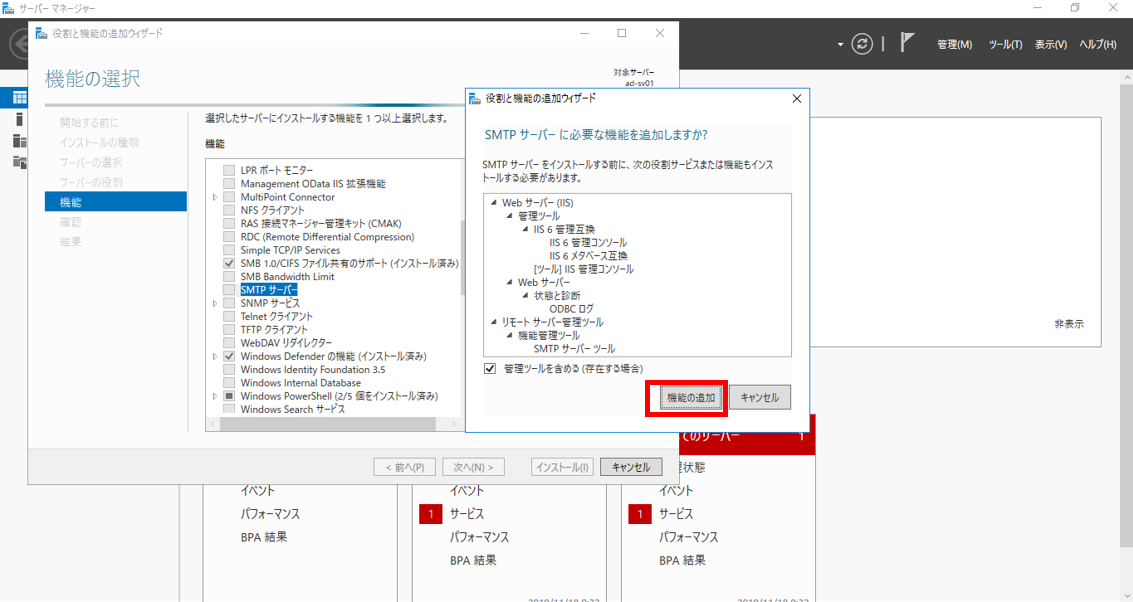Click BPA 結果 in the middle server tile
Viewport: 1133px width, 602px height.
[x=473, y=560]
